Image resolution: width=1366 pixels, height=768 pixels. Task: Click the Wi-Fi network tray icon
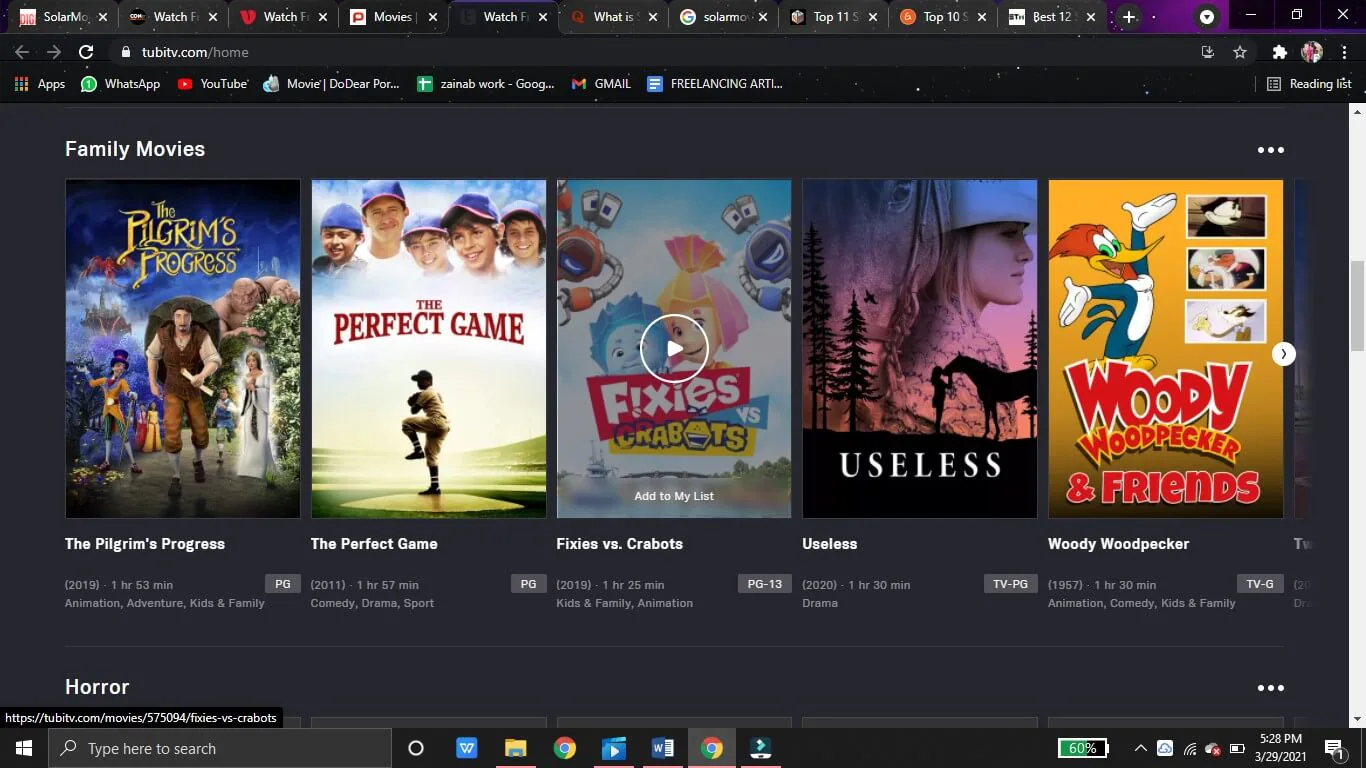[1189, 748]
